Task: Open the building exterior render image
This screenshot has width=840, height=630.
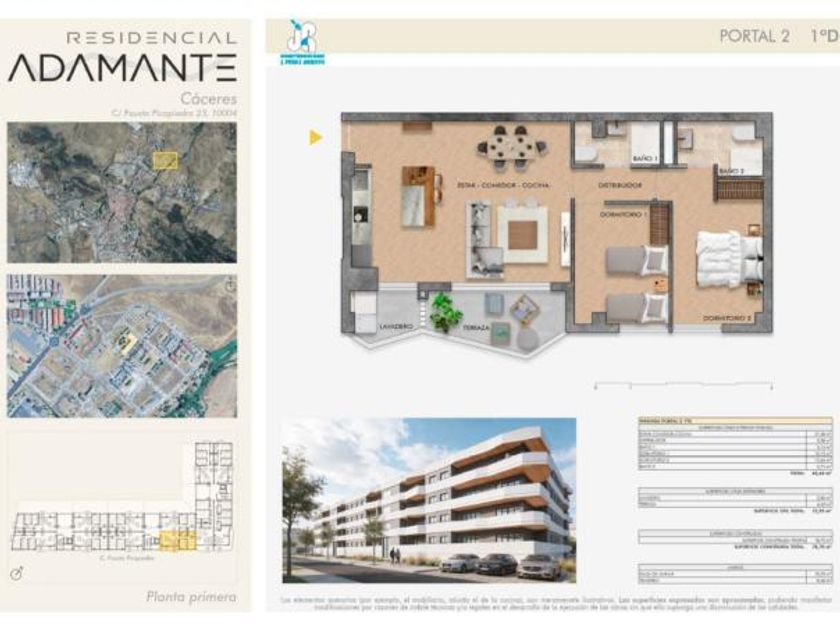Action: (429, 500)
